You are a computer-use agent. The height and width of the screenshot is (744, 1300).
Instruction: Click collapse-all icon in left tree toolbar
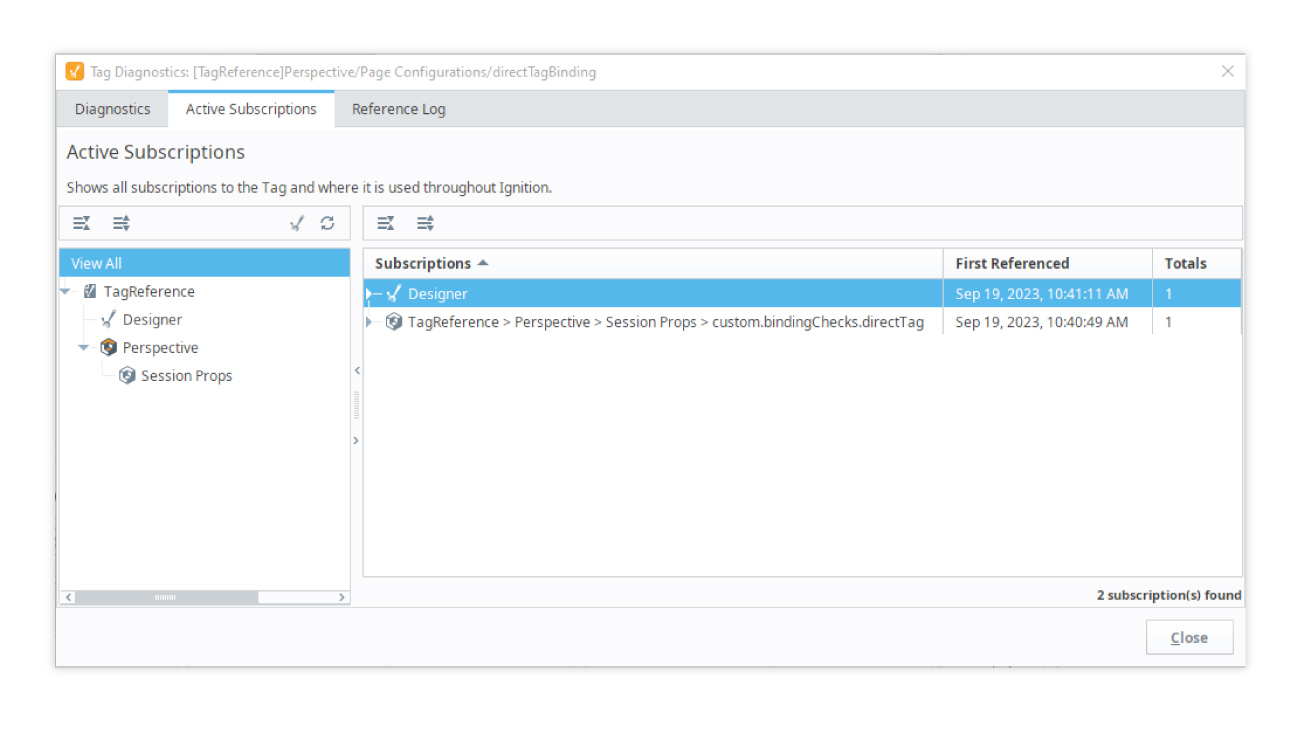pyautogui.click(x=81, y=223)
